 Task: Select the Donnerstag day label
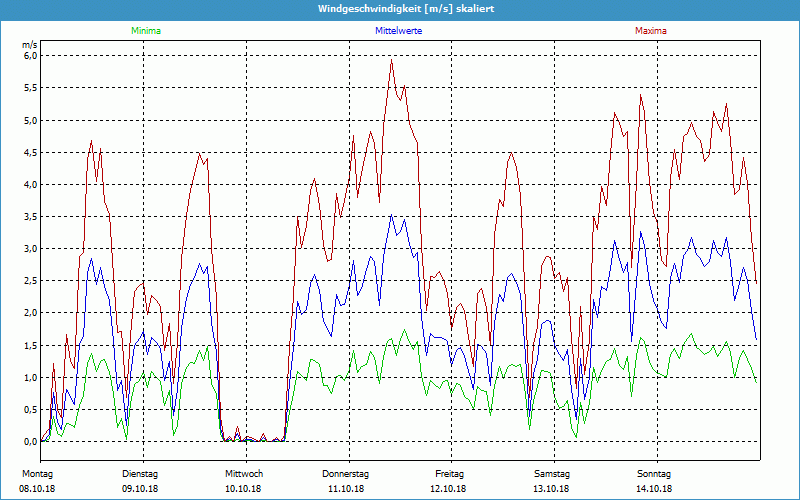click(x=345, y=474)
